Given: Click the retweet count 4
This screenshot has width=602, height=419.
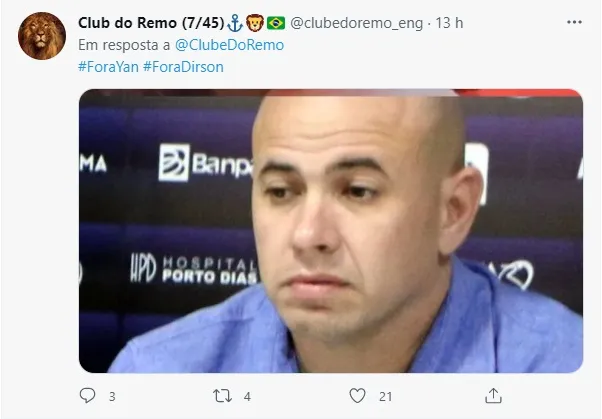Looking at the screenshot, I should tap(247, 396).
